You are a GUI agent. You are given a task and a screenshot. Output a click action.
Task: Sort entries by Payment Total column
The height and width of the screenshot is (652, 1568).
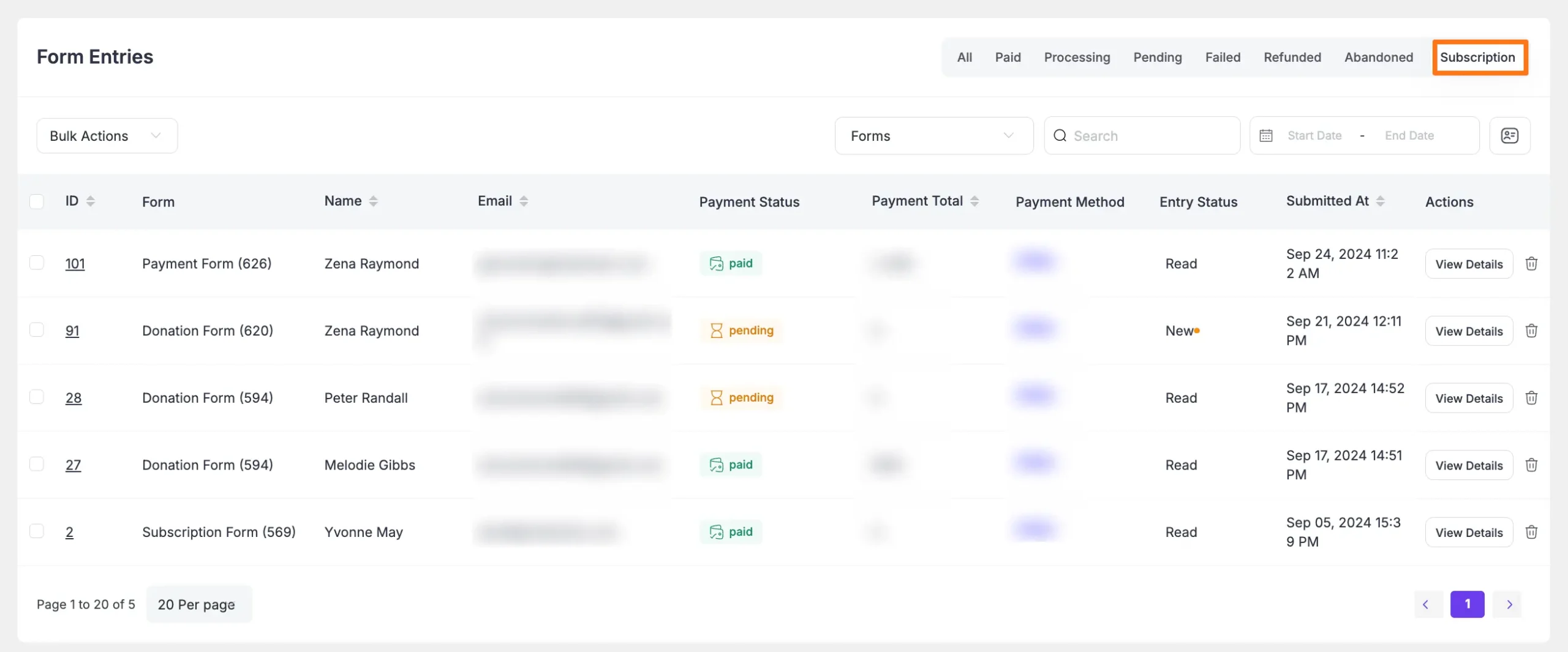pyautogui.click(x=975, y=200)
